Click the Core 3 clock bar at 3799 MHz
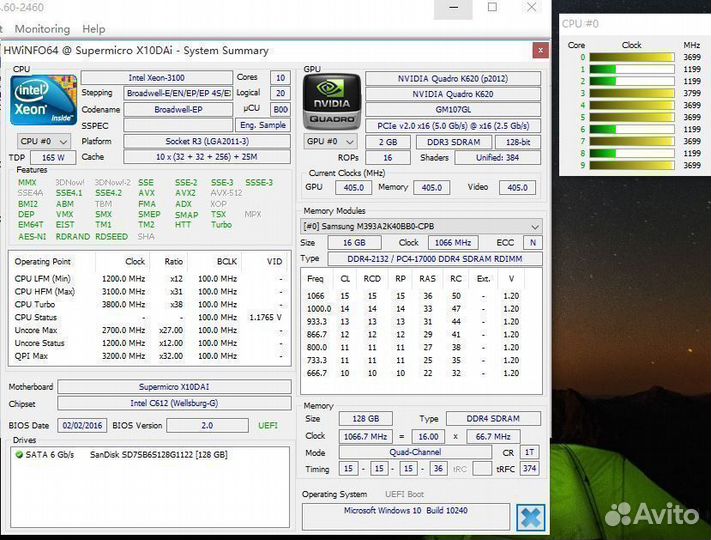The image size is (711, 540). click(x=632, y=93)
